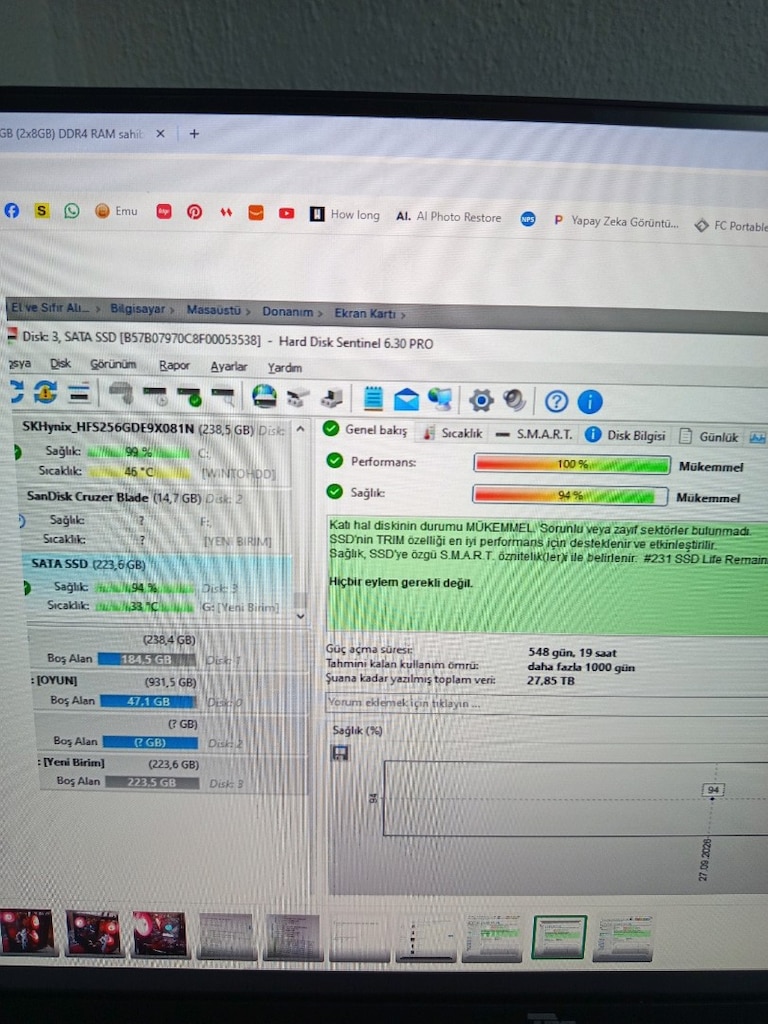Click the networked computer monitor icon
Screen dimensions: 768x1024
click(440, 399)
